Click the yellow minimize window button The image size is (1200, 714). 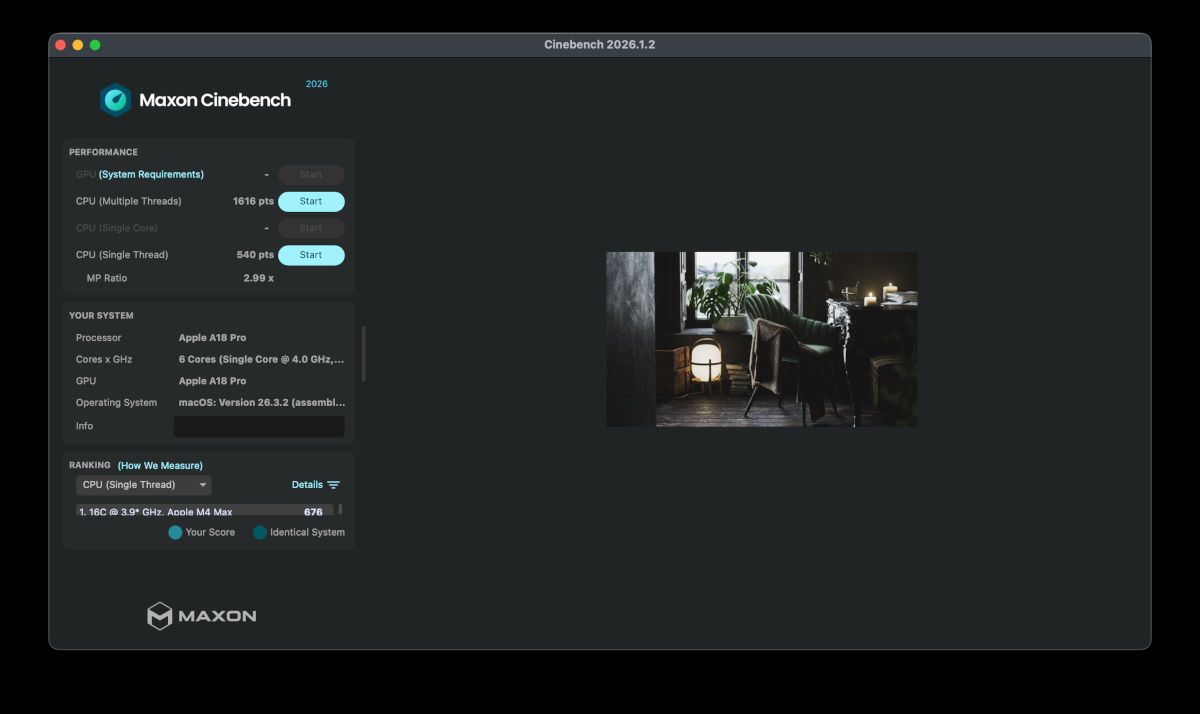click(78, 45)
